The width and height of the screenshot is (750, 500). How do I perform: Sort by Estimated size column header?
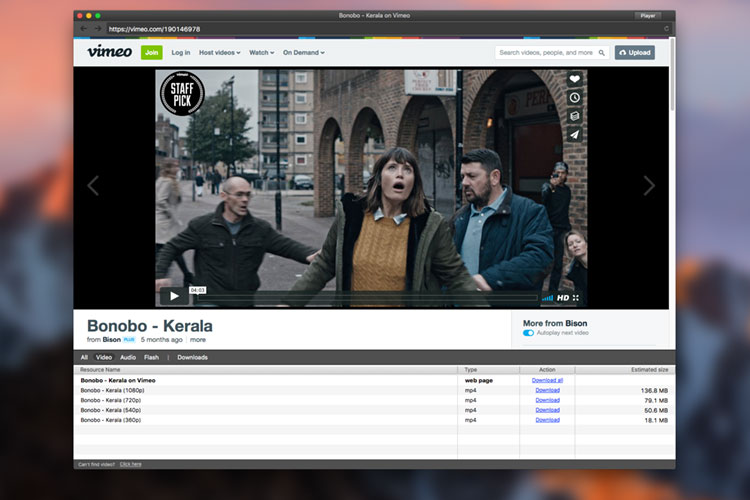tap(625, 370)
